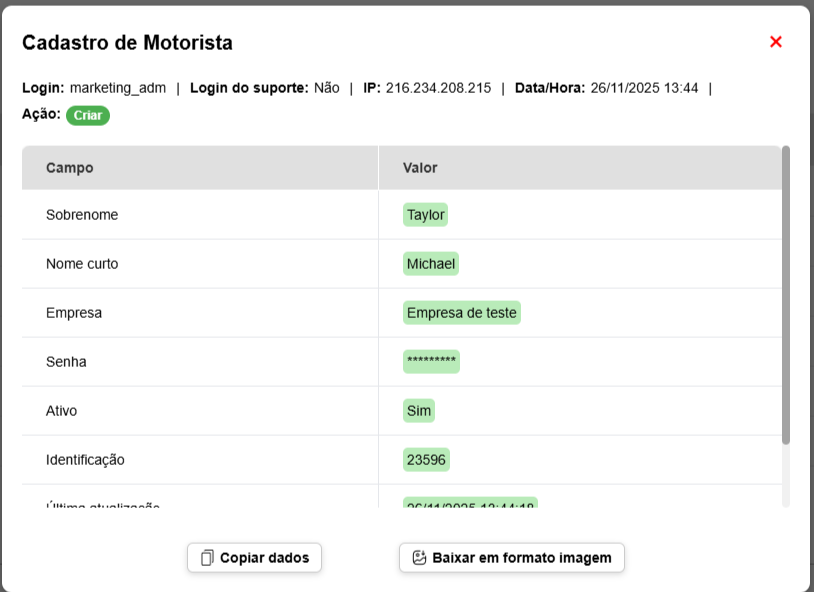Screen dimensions: 814x592
Task: Close the Cadastro de Motorista dialog
Action: [x=775, y=42]
